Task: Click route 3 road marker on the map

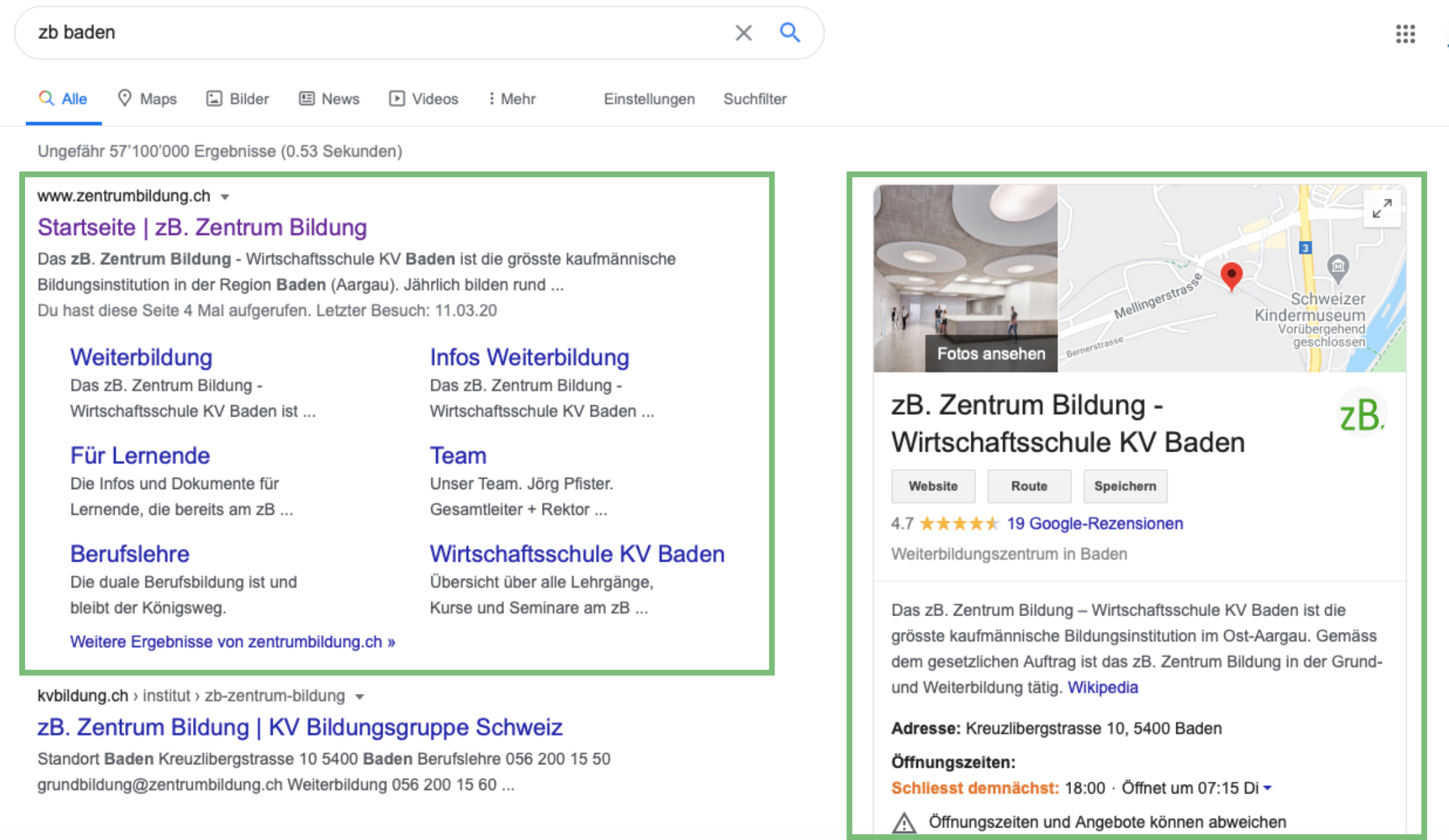Action: pyautogui.click(x=1305, y=248)
